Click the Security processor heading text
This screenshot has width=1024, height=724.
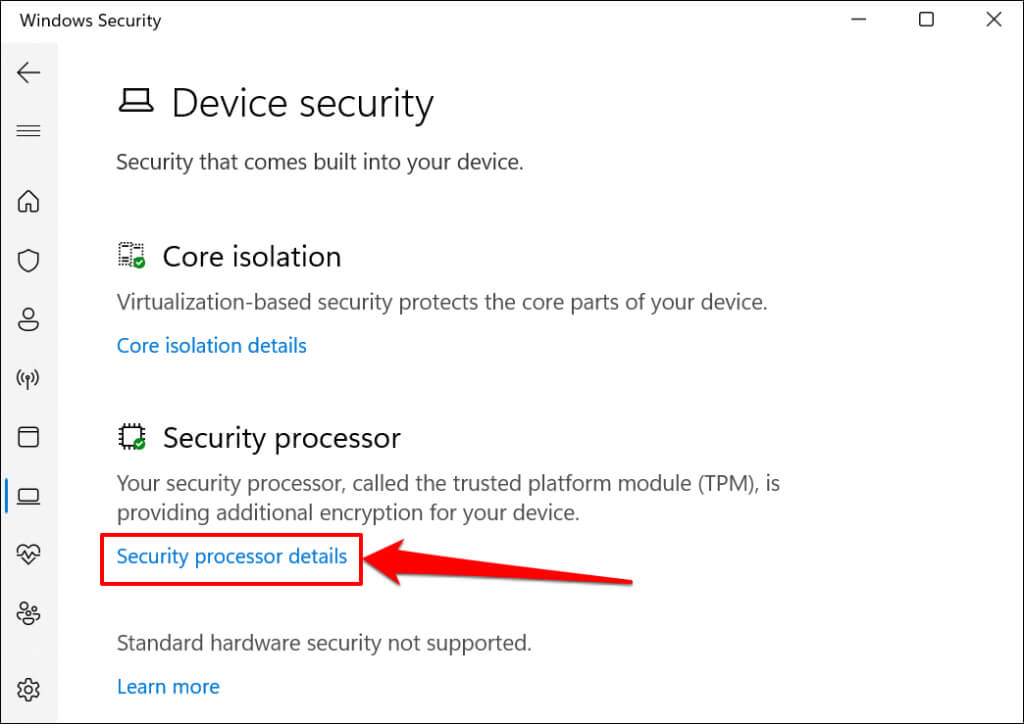point(281,438)
